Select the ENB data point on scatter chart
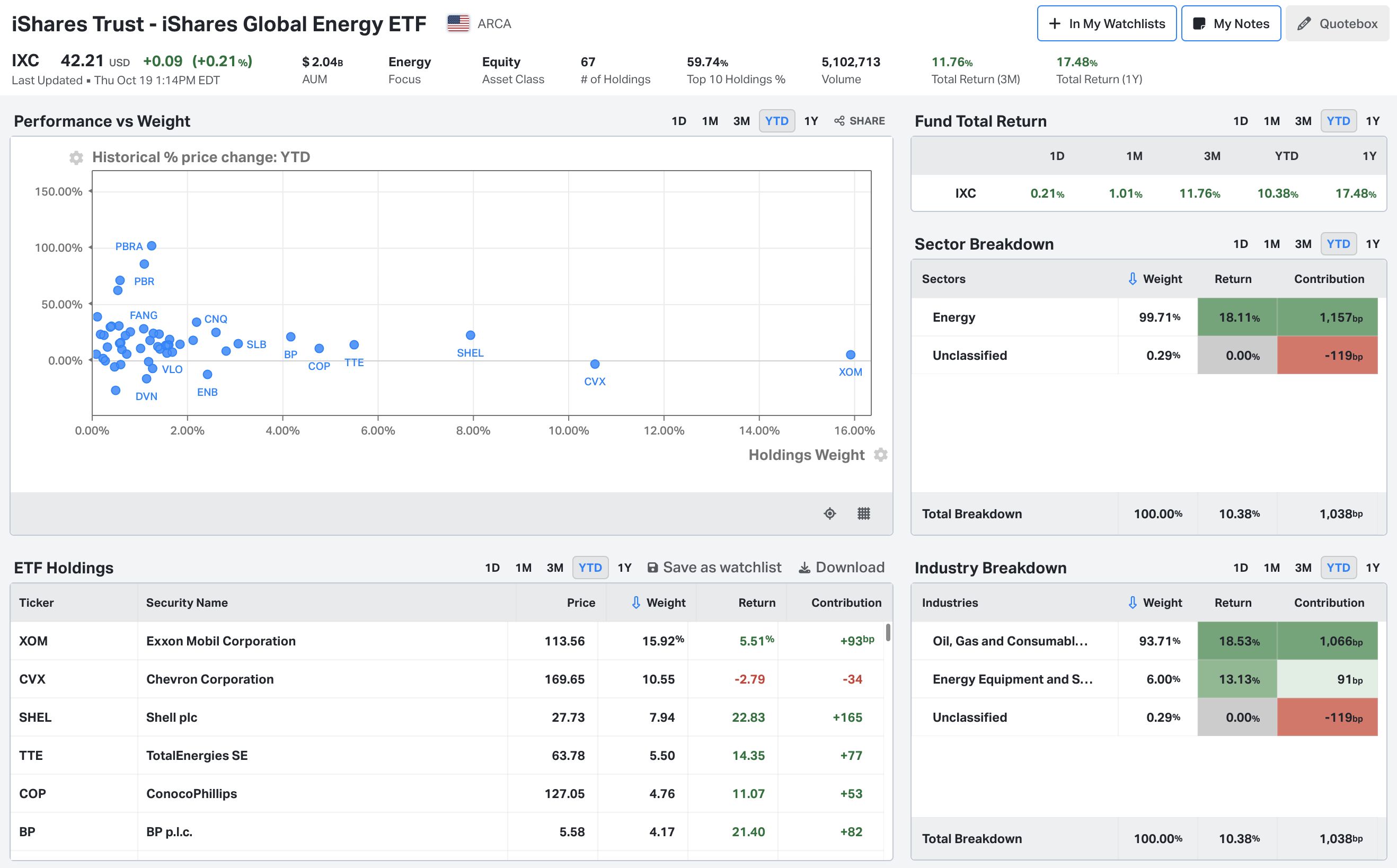Screen dimensions: 1397x868 (x=207, y=374)
